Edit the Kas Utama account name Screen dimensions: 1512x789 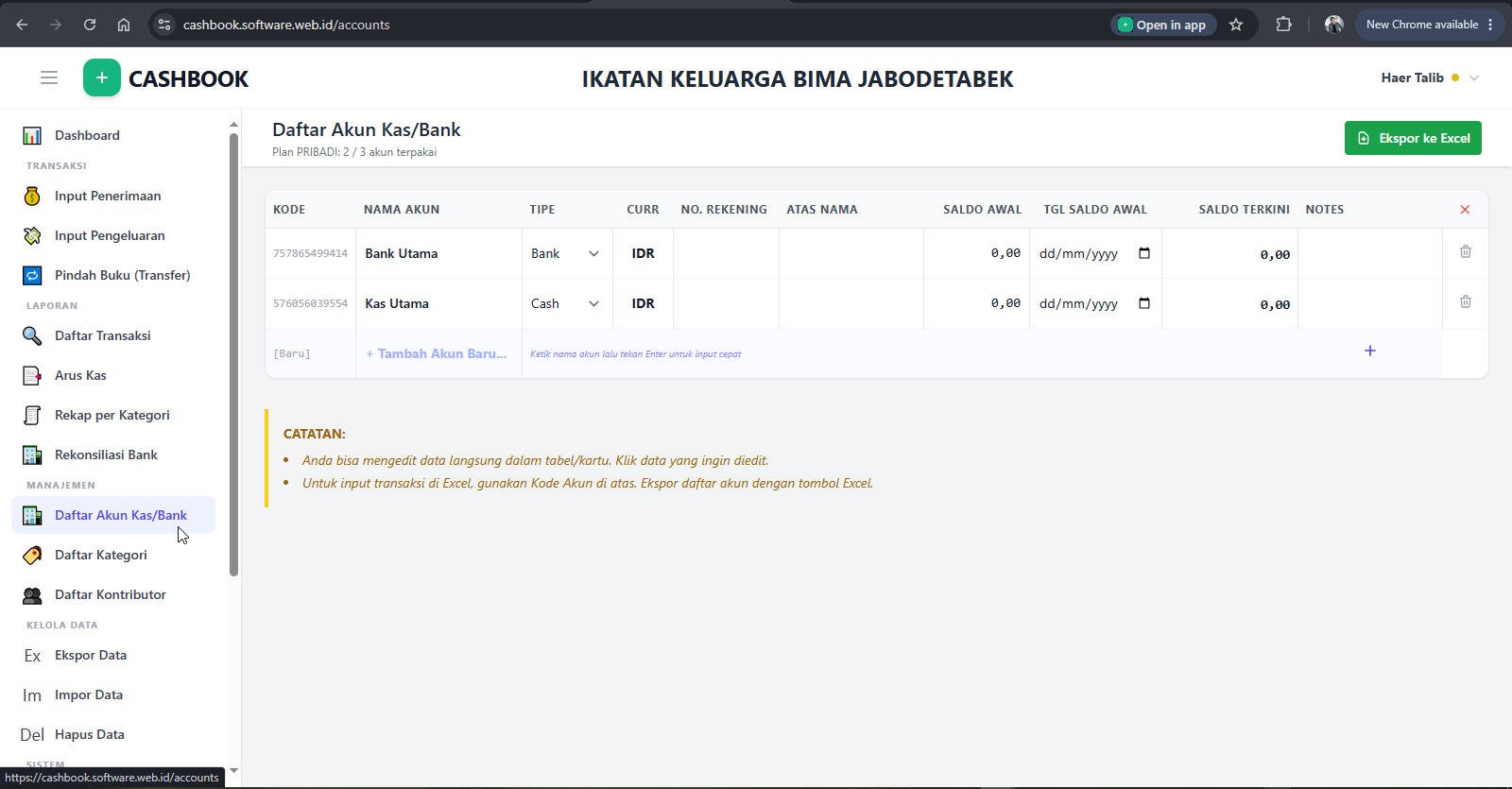click(438, 303)
